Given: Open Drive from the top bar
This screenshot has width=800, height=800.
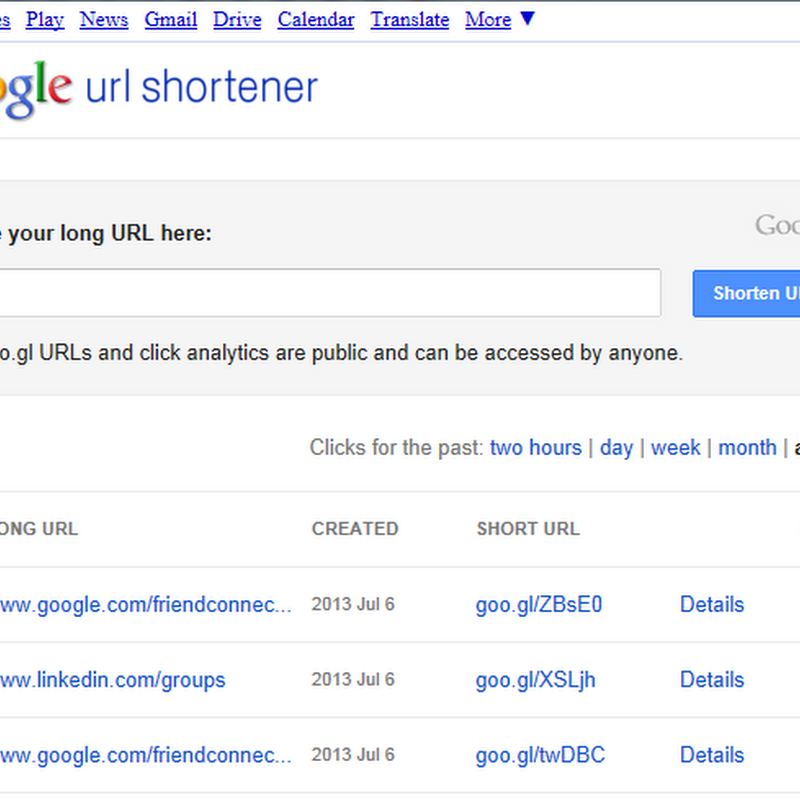Looking at the screenshot, I should point(237,19).
